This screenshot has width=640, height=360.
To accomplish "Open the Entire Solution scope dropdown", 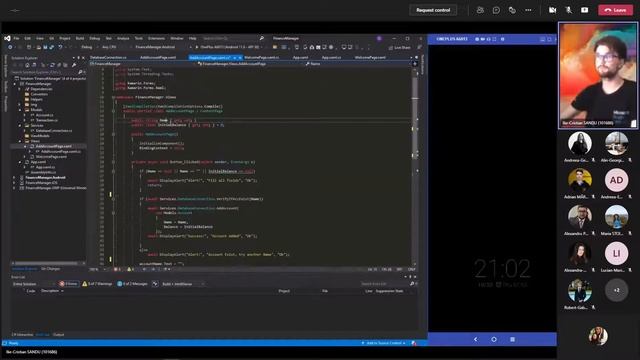I will [x=33, y=284].
